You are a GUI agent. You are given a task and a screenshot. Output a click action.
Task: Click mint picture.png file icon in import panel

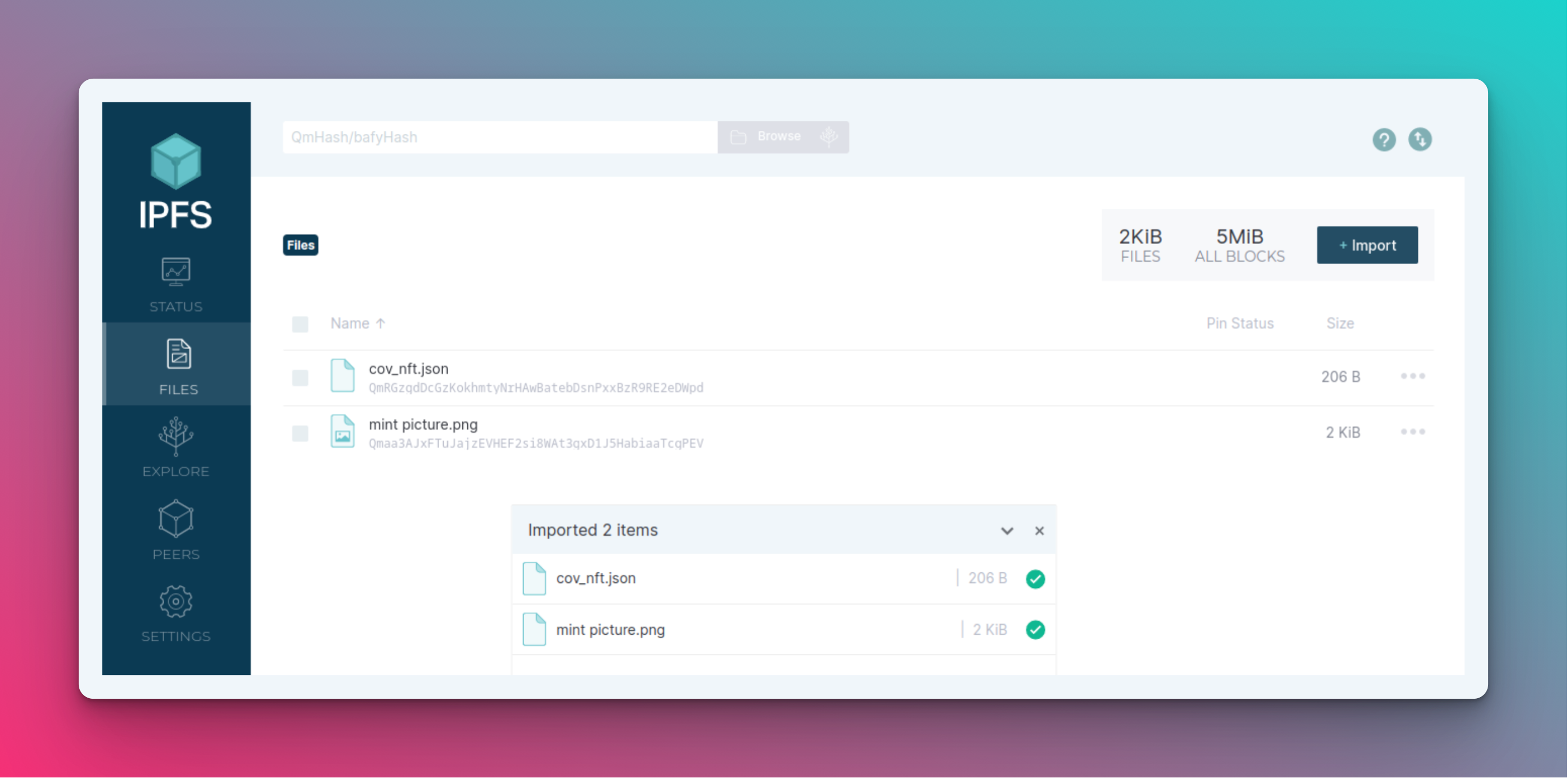(534, 629)
